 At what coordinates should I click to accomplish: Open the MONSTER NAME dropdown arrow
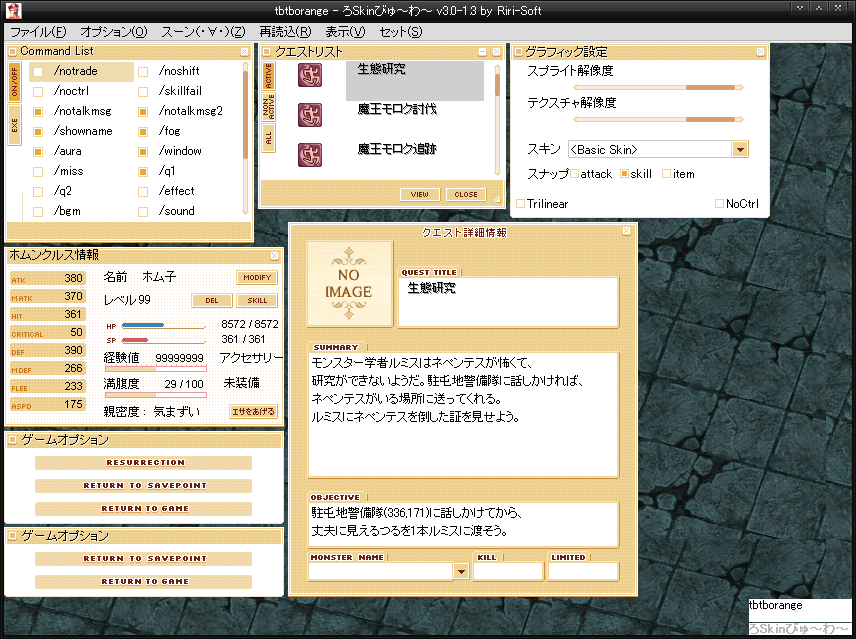(x=461, y=571)
